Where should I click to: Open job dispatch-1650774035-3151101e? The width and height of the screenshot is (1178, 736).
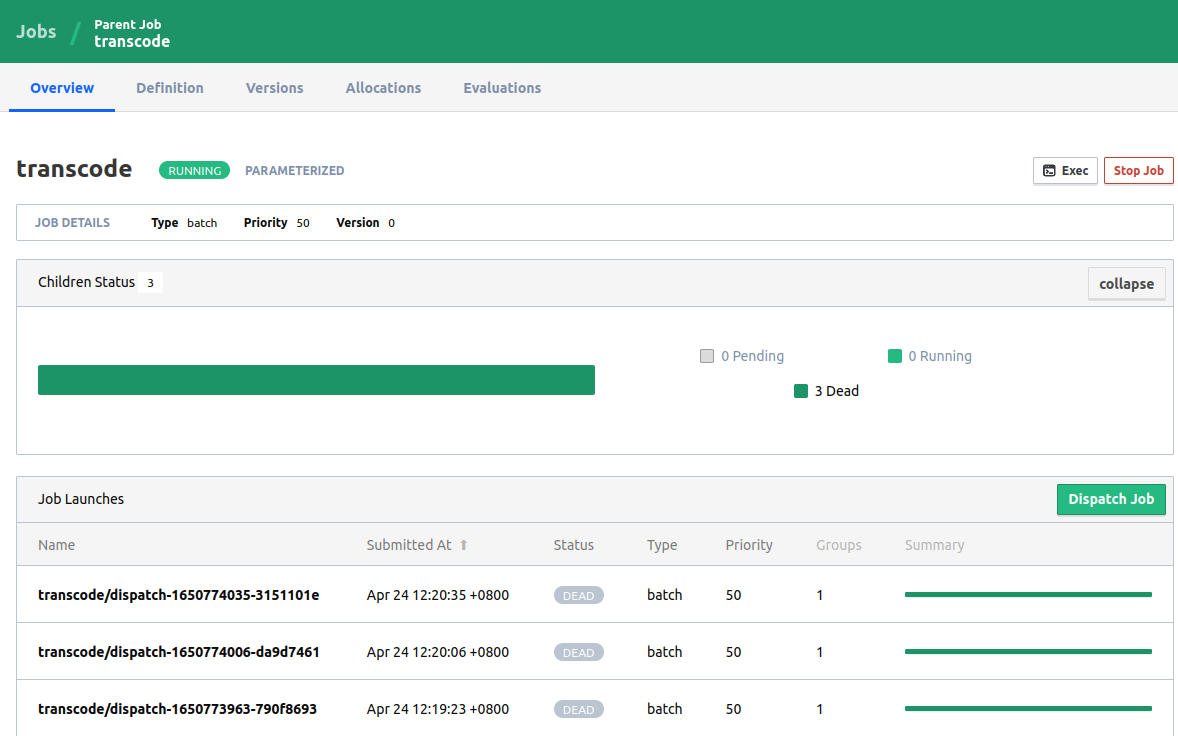pos(179,595)
